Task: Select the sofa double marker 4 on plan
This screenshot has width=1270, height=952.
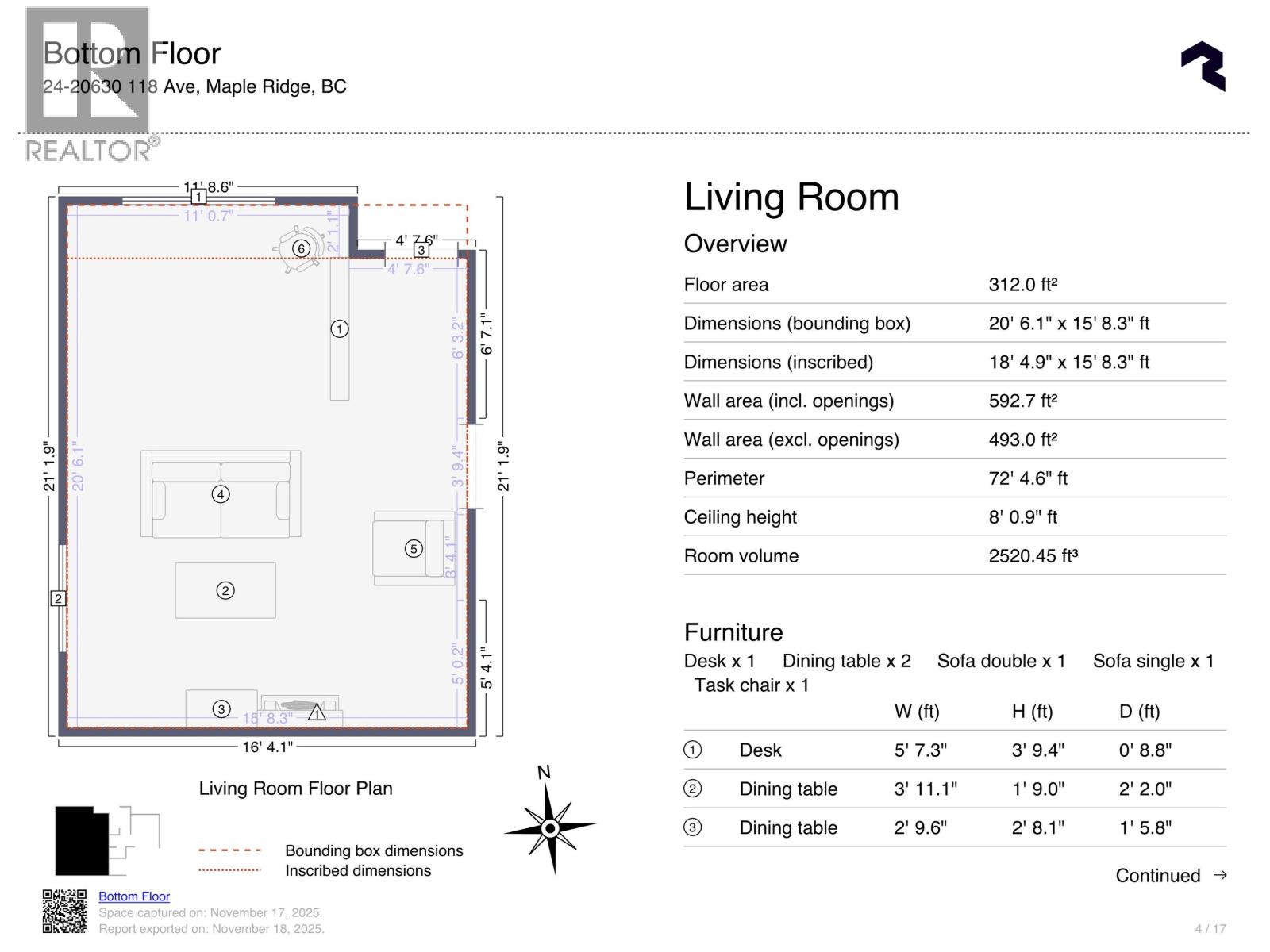Action: [x=221, y=494]
